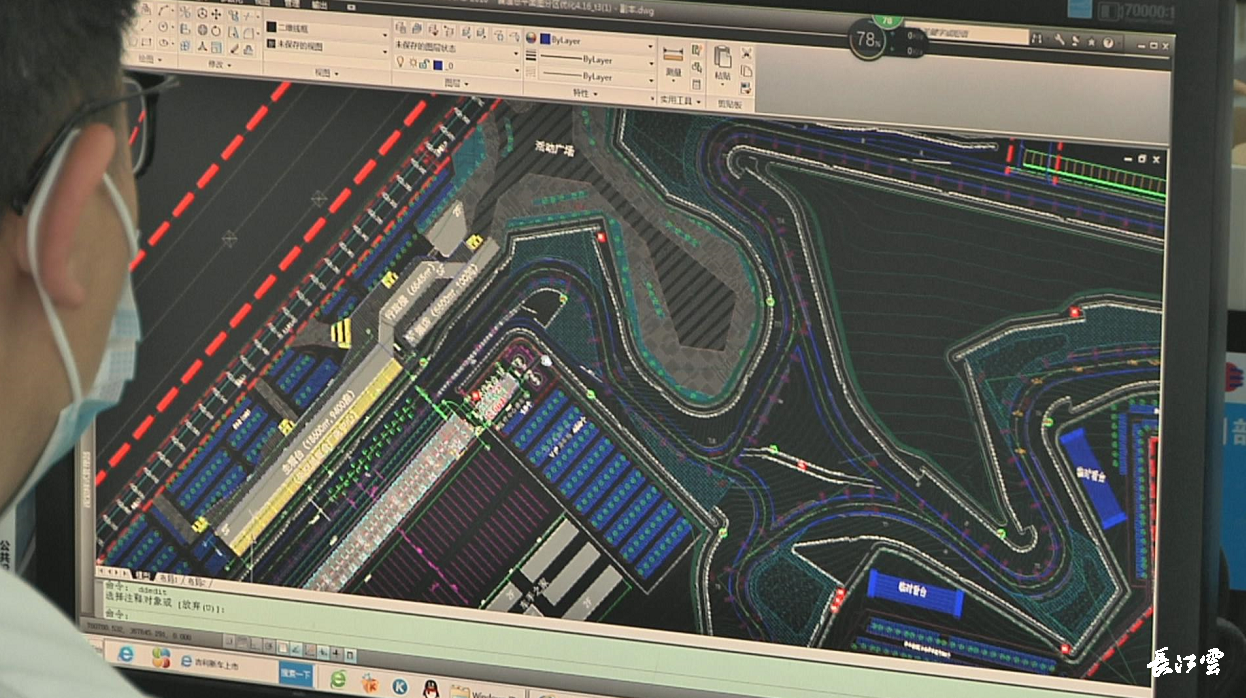1246x698 pixels.
Task: Toggle the layer on/off light bulb
Action: (x=400, y=63)
